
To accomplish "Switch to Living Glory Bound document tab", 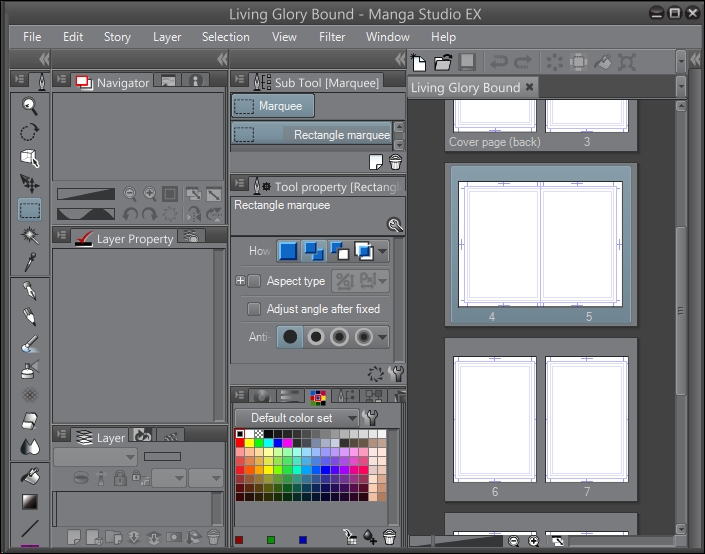I will 465,87.
